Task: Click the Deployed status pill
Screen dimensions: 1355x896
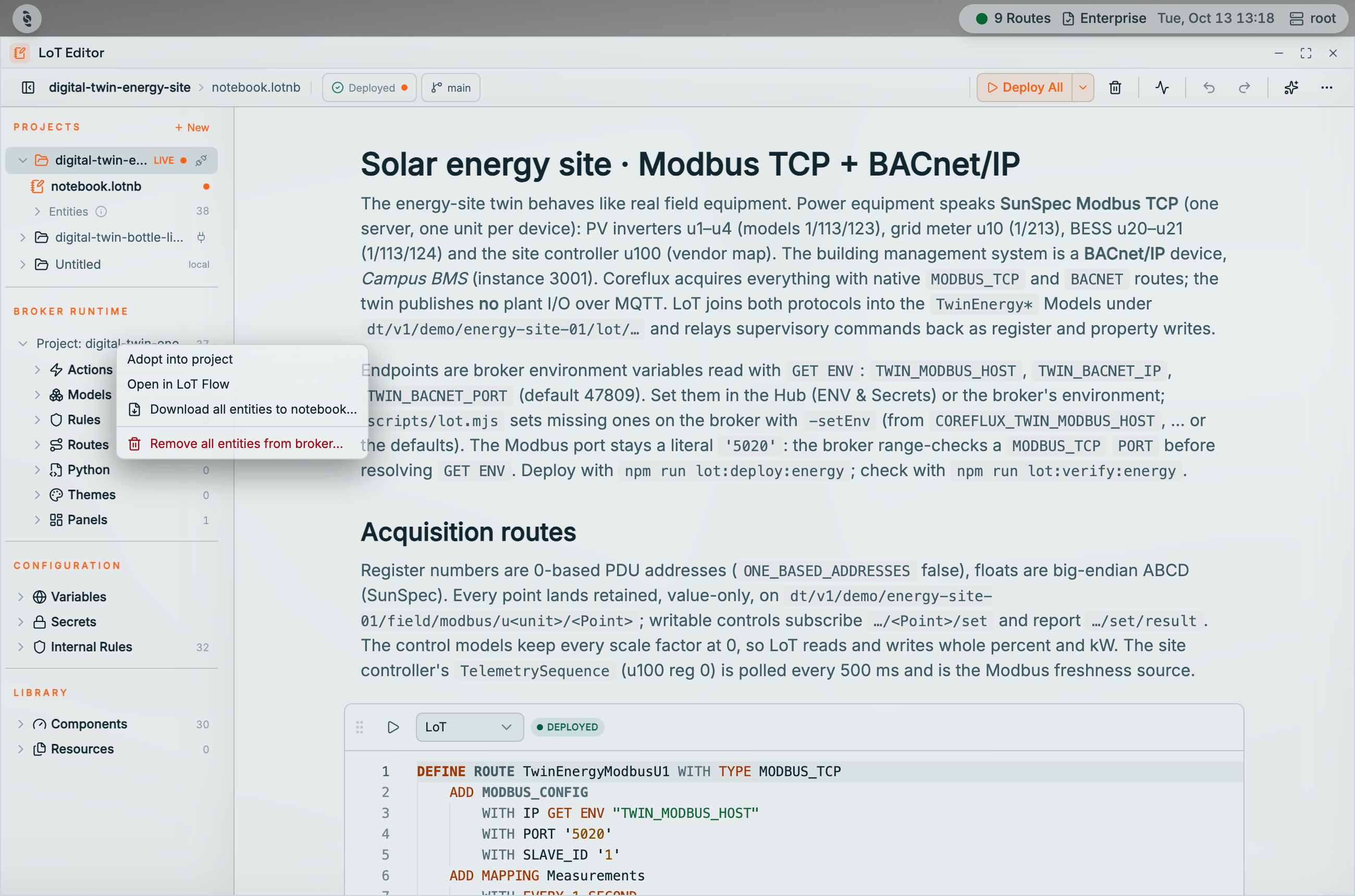Action: coord(369,88)
